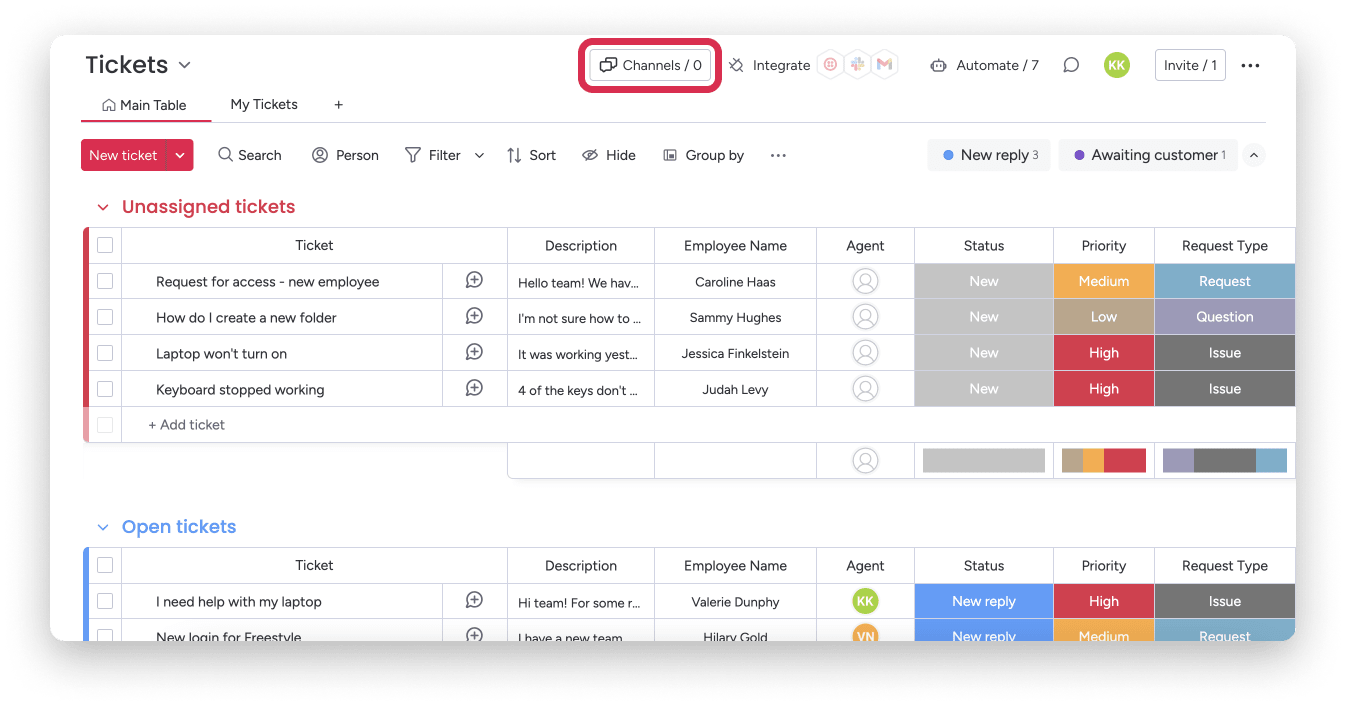Select all Unassigned tickets with header checkbox
The height and width of the screenshot is (706, 1346).
click(105, 245)
